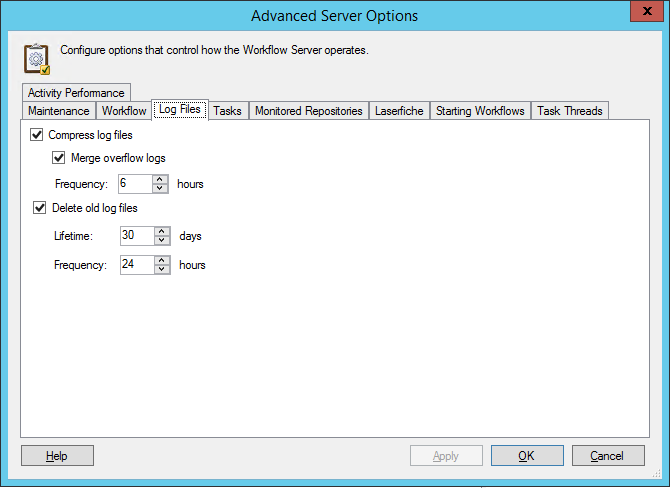
Task: Switch to Starting Workflows tab
Action: coord(480,111)
